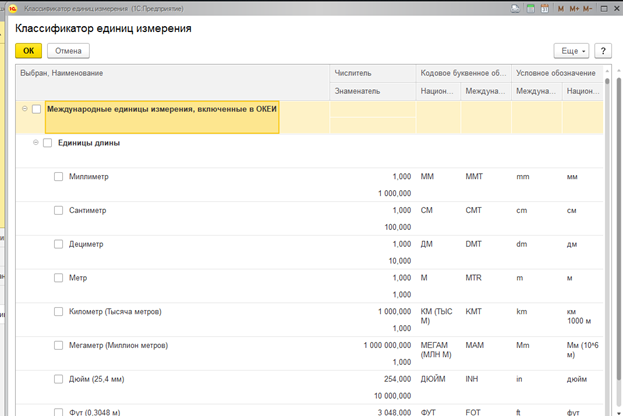
Task: Tick the checkbox next to Метр
Action: coord(58,278)
